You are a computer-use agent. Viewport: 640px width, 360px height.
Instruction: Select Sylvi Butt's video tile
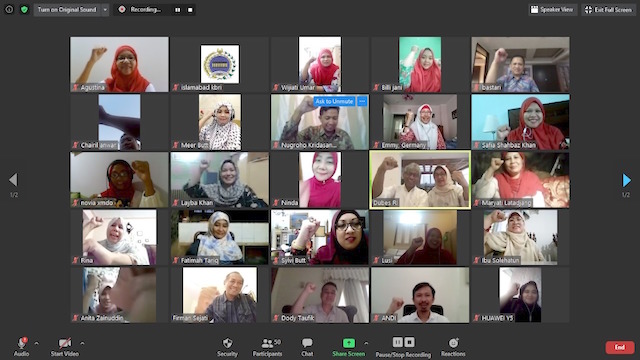click(x=320, y=238)
